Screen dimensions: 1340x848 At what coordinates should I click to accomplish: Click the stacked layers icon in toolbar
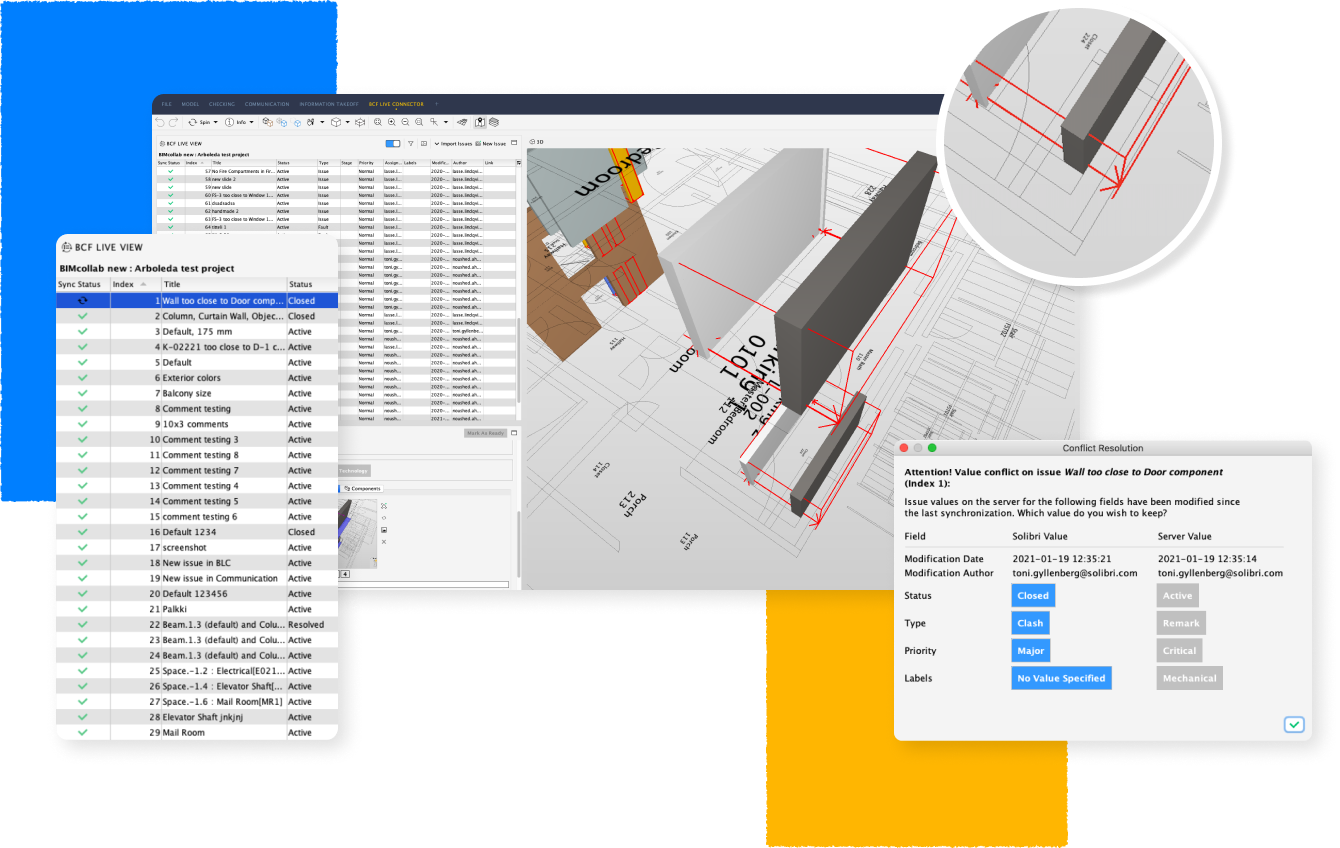coord(494,122)
